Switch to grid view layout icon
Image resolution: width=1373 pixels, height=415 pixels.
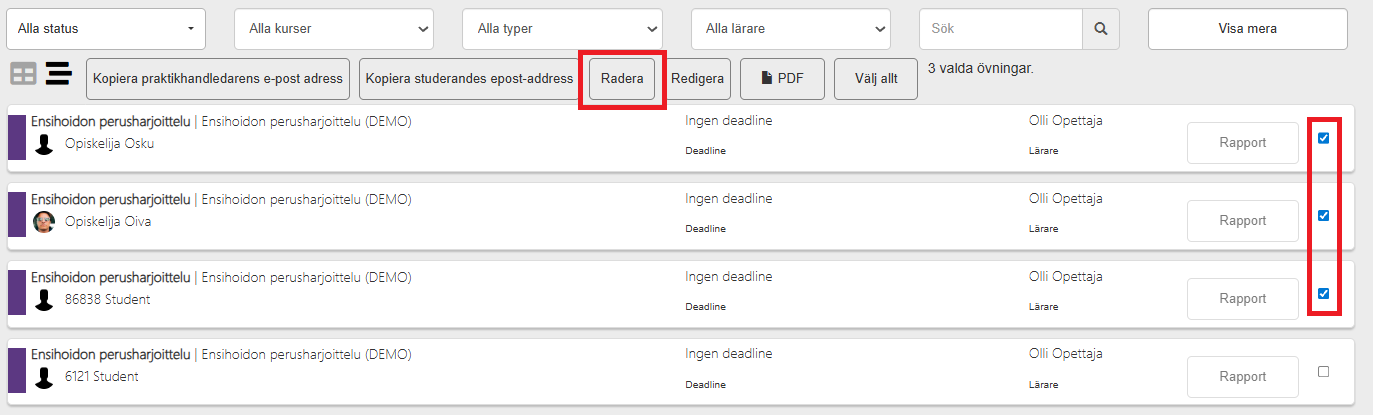(x=23, y=74)
